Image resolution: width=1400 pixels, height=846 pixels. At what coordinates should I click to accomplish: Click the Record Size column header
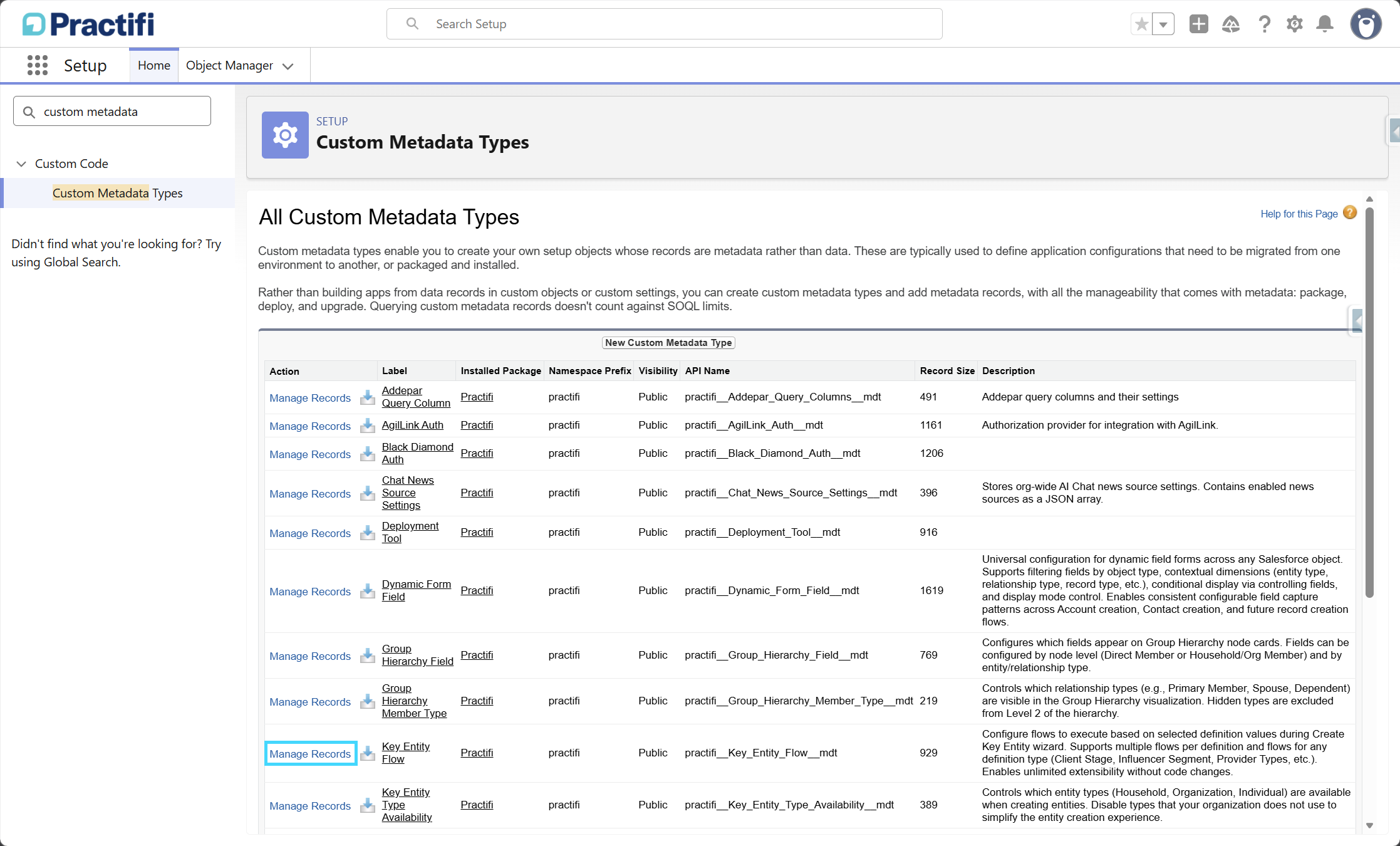coord(947,371)
